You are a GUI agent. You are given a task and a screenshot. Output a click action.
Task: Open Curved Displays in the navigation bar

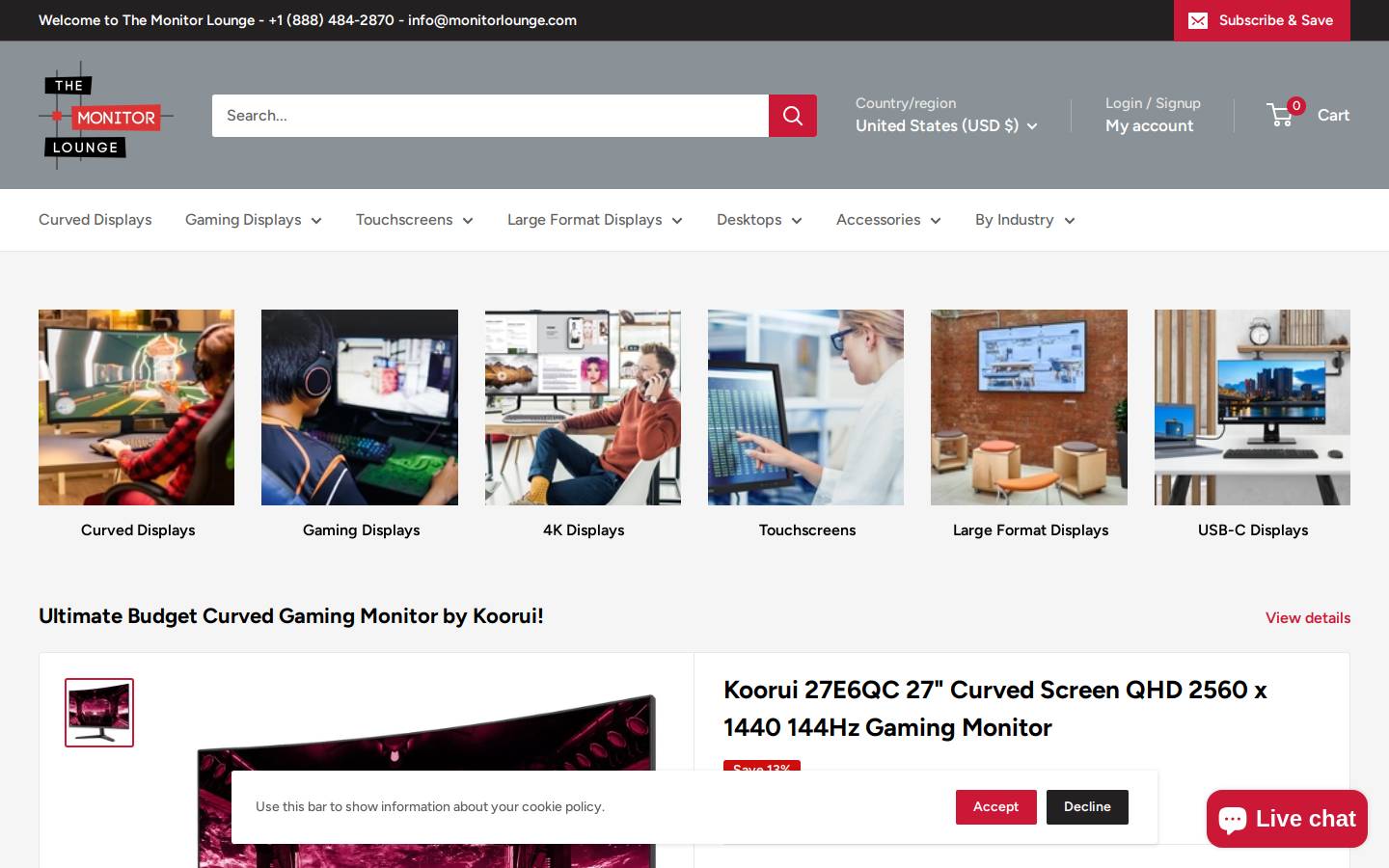click(x=95, y=220)
